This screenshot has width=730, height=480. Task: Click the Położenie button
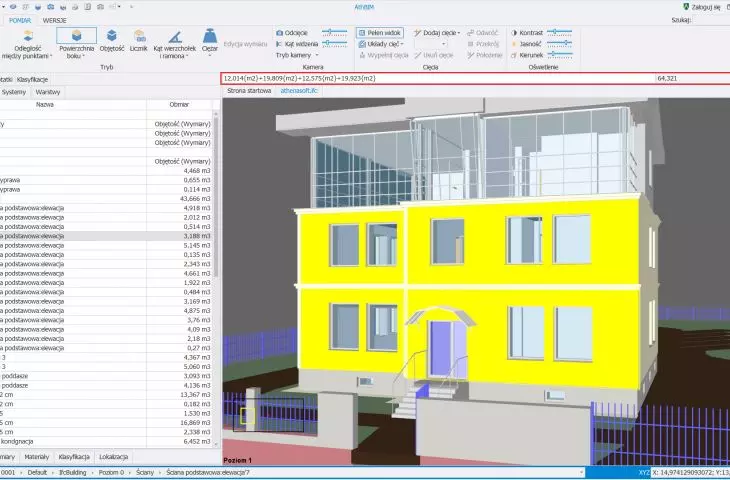point(485,55)
